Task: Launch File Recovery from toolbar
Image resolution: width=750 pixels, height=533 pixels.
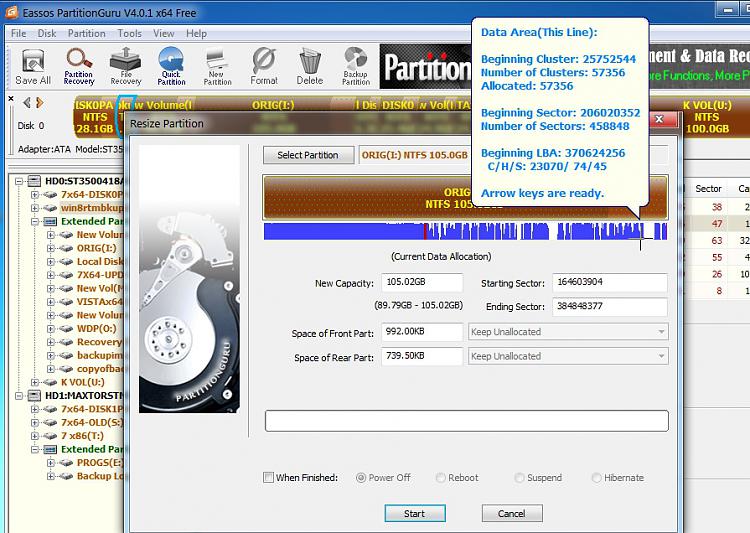Action: click(125, 66)
